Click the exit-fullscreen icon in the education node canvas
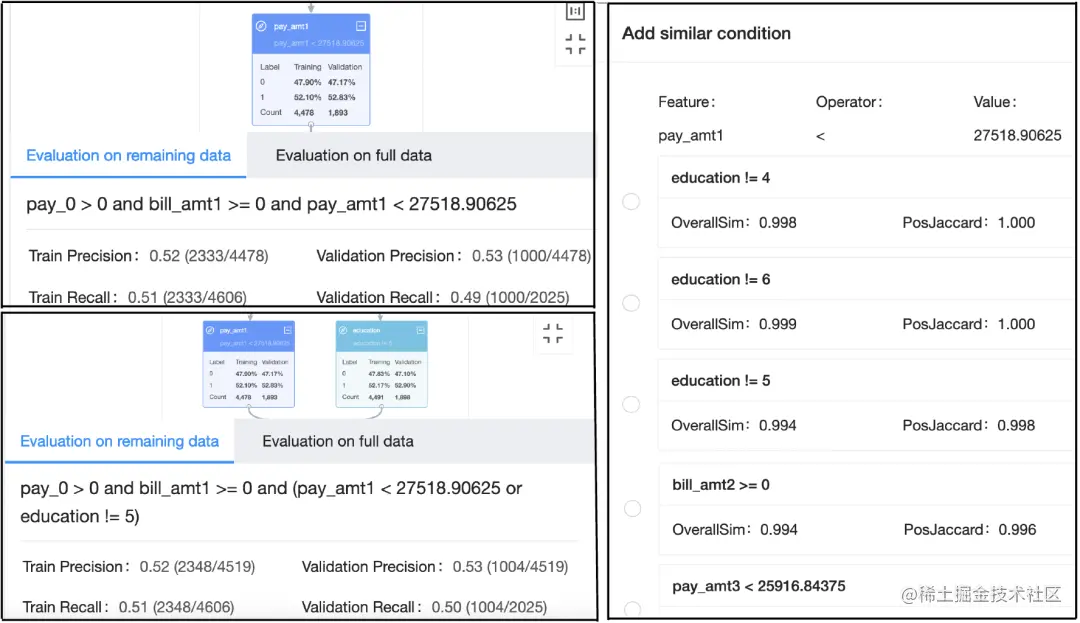The height and width of the screenshot is (623, 1080). click(553, 333)
